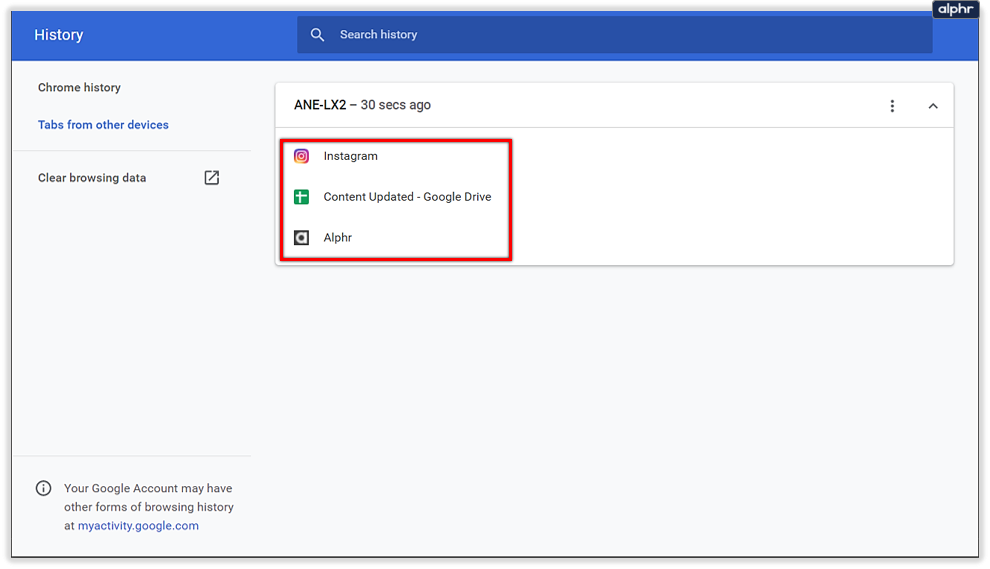Open the Instagram tab entry
Viewport: 990px width, 569px height.
point(351,156)
